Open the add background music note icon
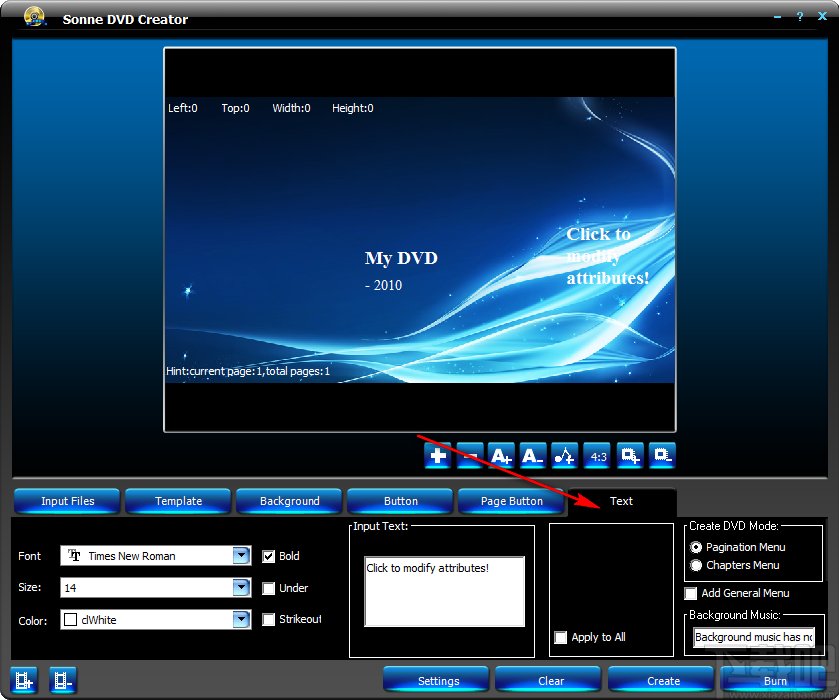The image size is (839, 700). pos(565,455)
